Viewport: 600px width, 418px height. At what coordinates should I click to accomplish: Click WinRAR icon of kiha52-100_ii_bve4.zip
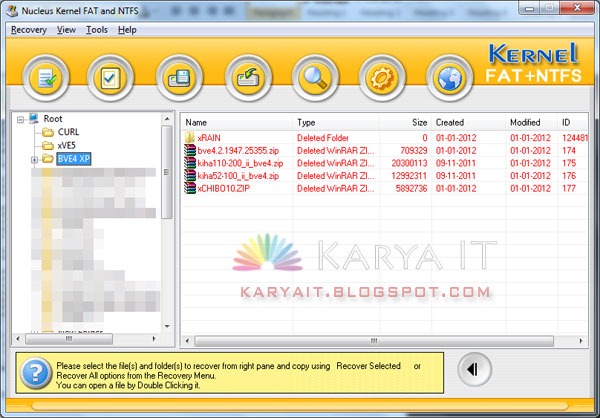190,175
